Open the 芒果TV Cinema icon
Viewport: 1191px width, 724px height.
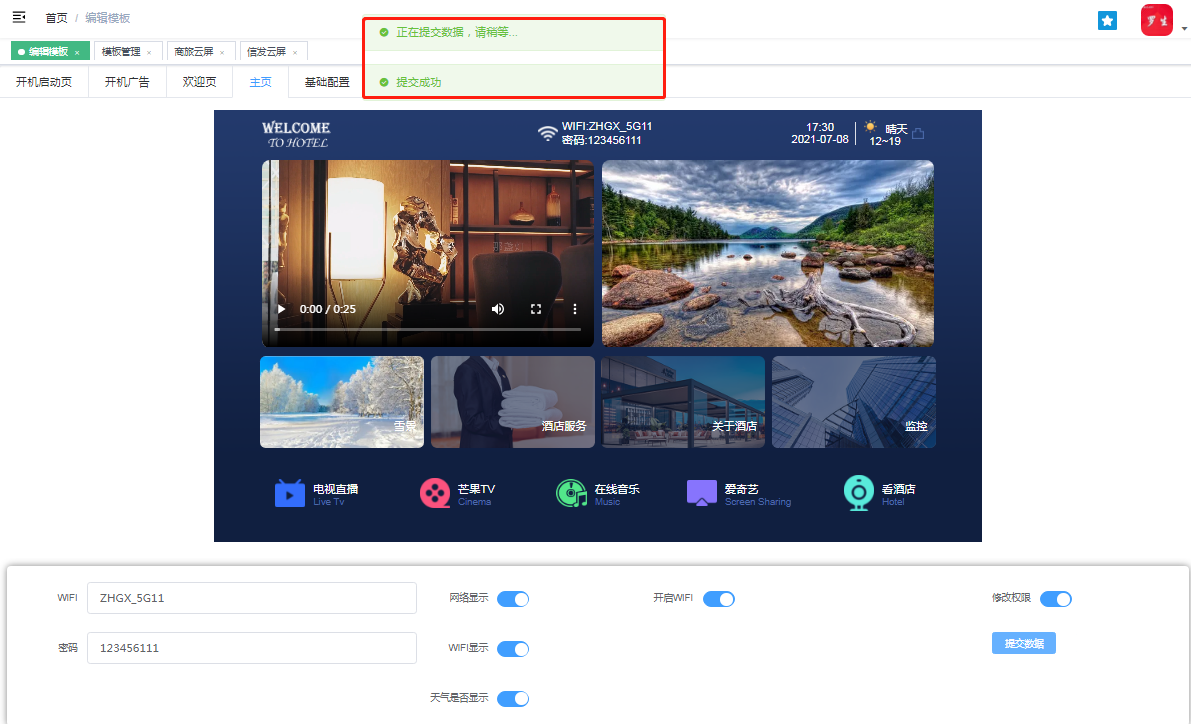click(435, 493)
